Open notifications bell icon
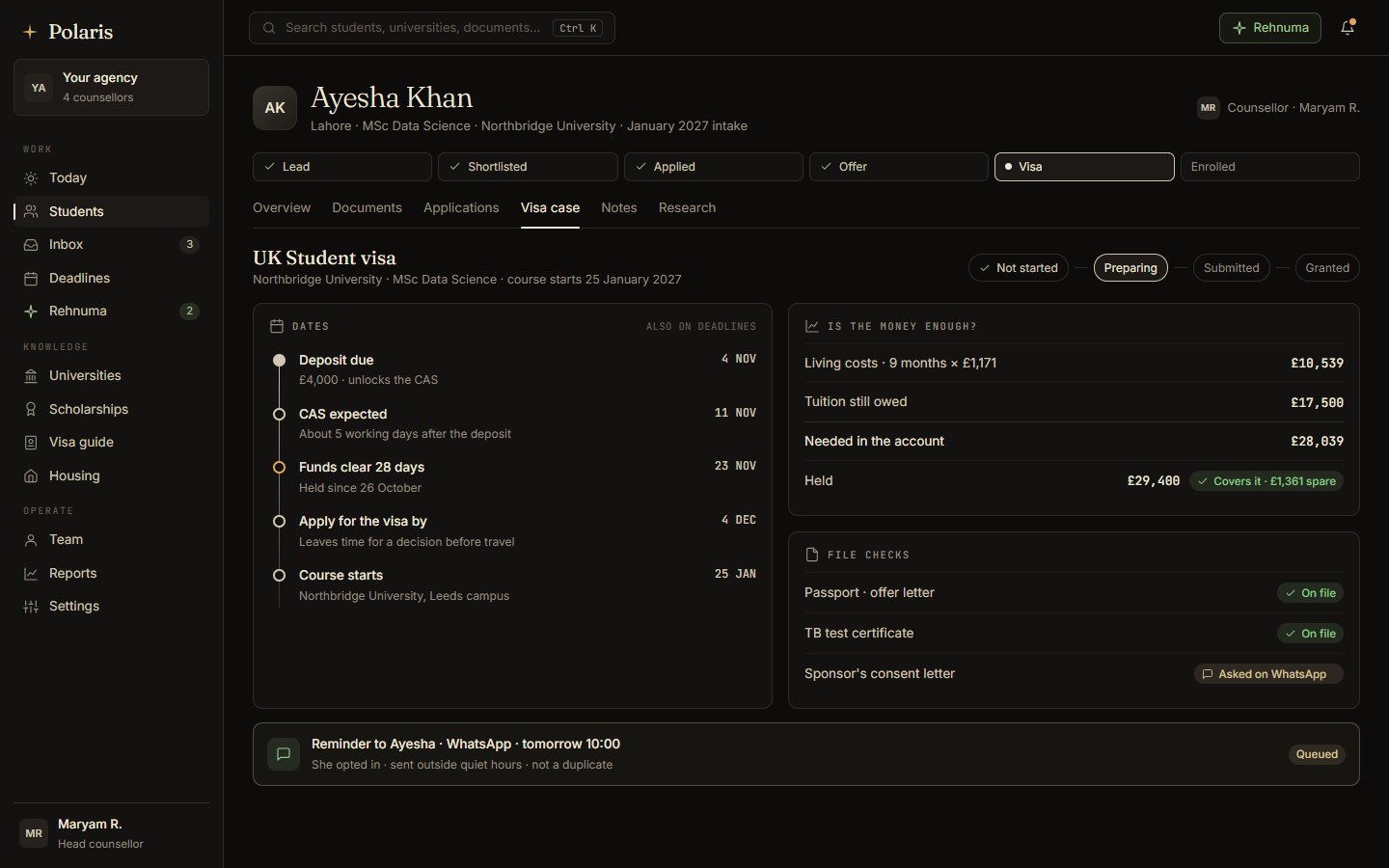Image resolution: width=1389 pixels, height=868 pixels. [1348, 28]
